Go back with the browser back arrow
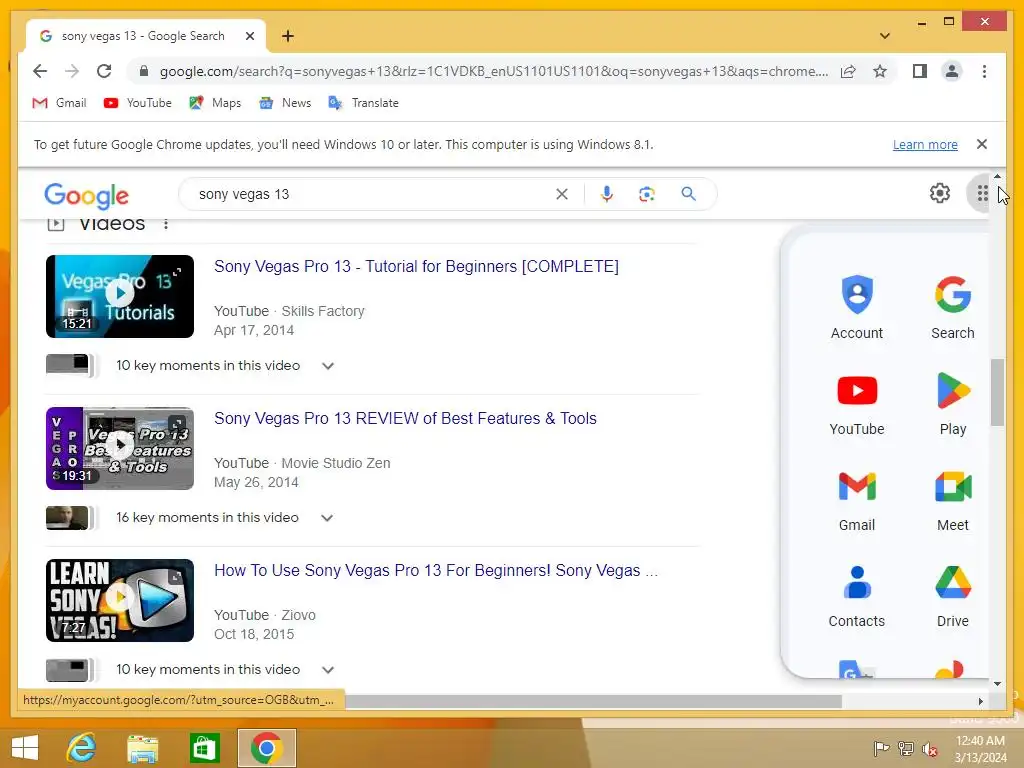Viewport: 1024px width, 768px height. pos(40,71)
